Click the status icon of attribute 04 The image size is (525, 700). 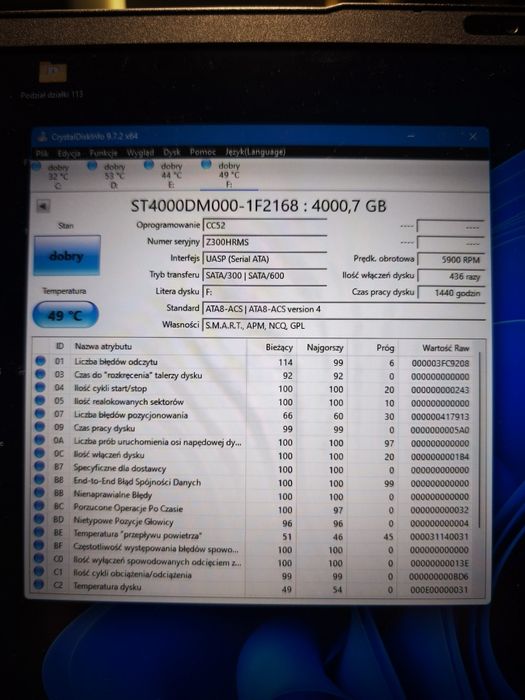[41, 387]
